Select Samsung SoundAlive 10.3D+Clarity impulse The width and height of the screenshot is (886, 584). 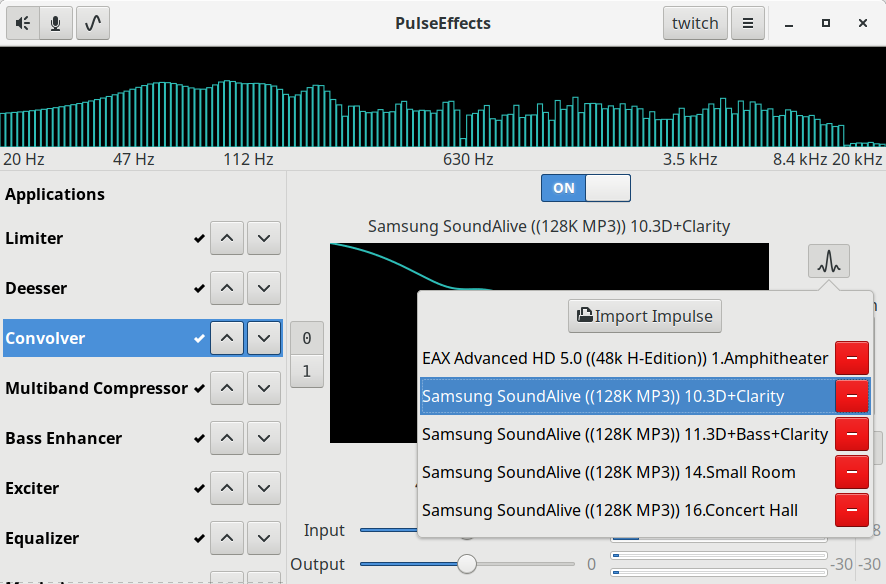click(x=627, y=396)
